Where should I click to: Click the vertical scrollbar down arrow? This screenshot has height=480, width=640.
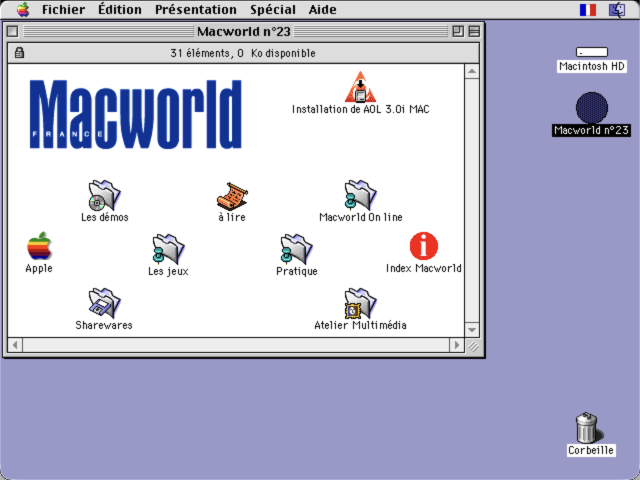click(472, 329)
